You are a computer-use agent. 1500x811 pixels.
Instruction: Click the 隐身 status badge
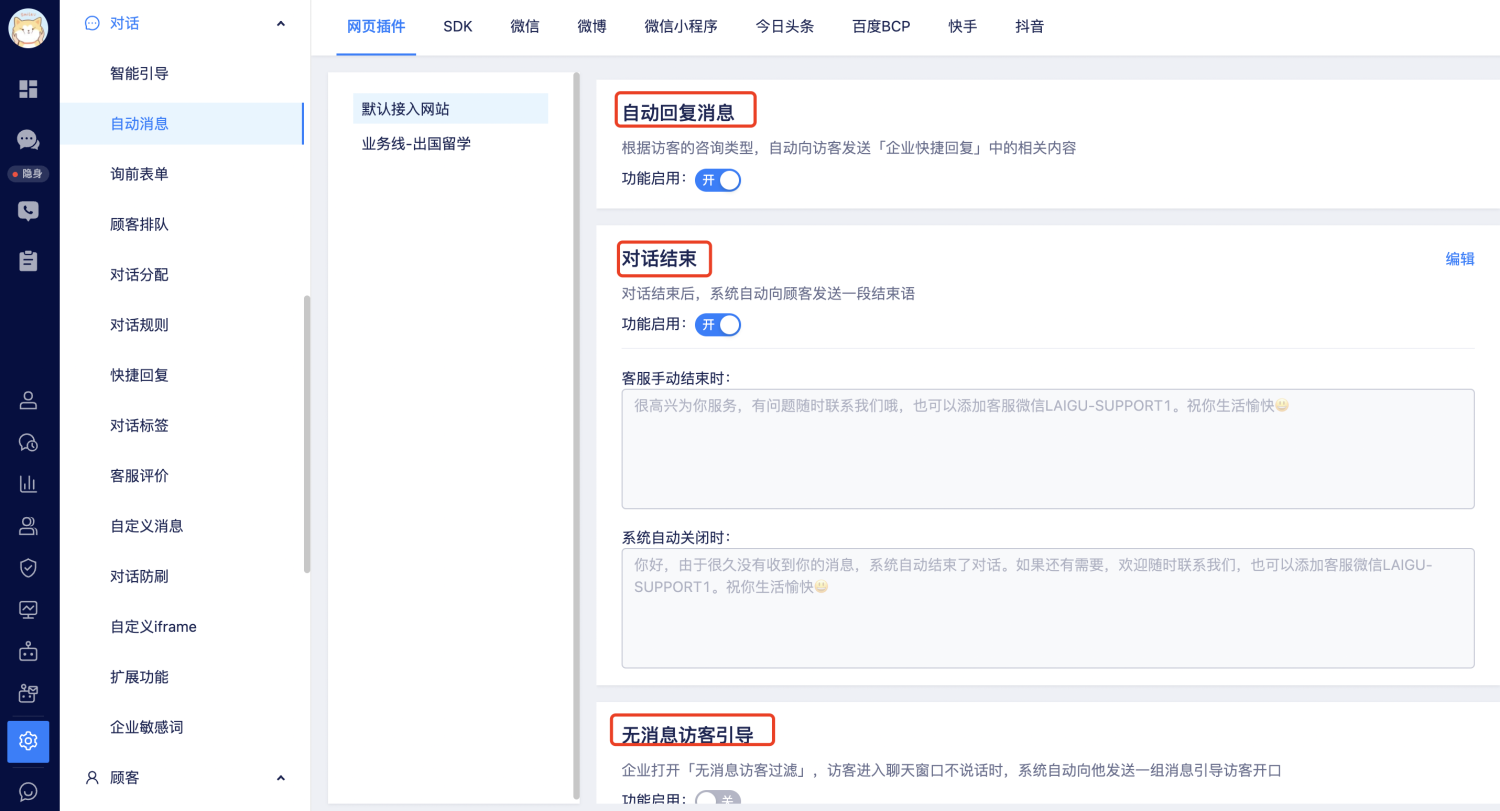point(28,174)
